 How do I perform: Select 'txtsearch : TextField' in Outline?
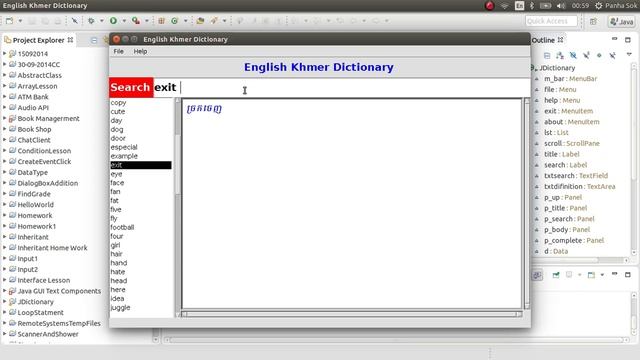point(576,176)
